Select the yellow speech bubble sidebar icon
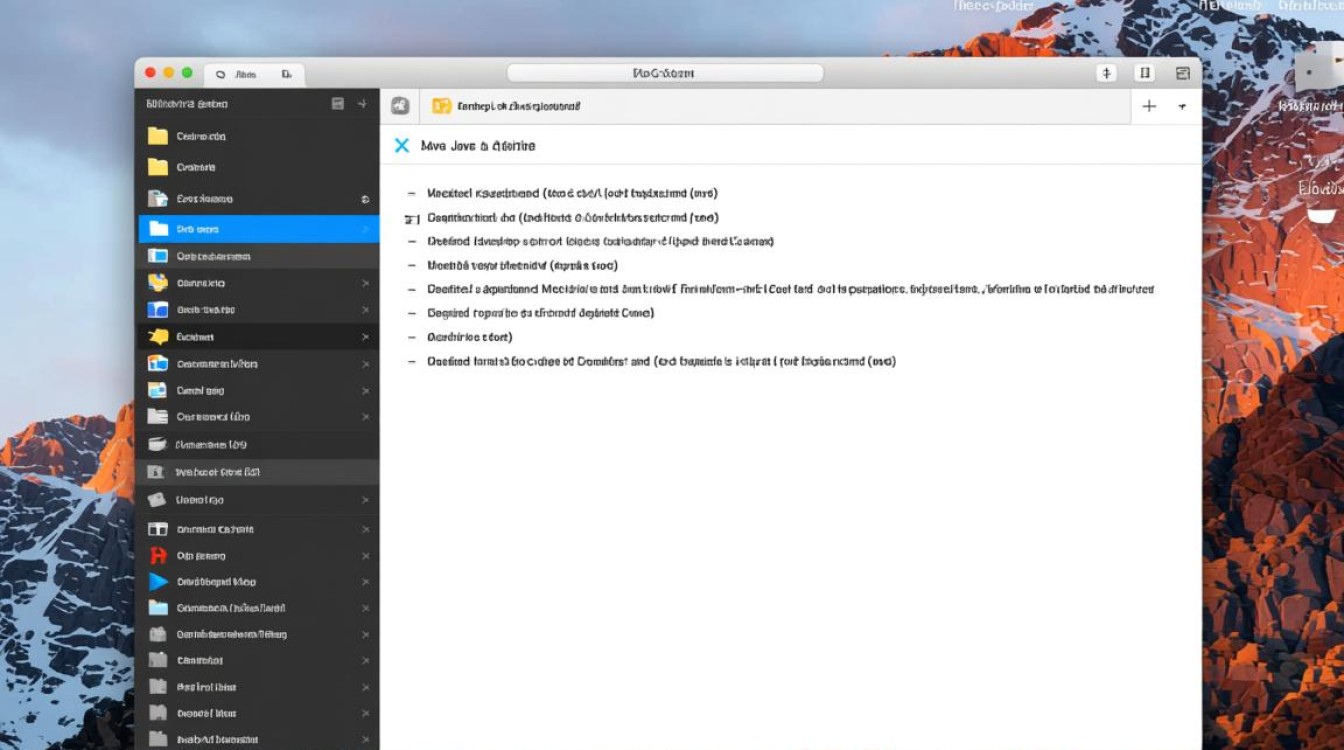The width and height of the screenshot is (1344, 750). (158, 337)
